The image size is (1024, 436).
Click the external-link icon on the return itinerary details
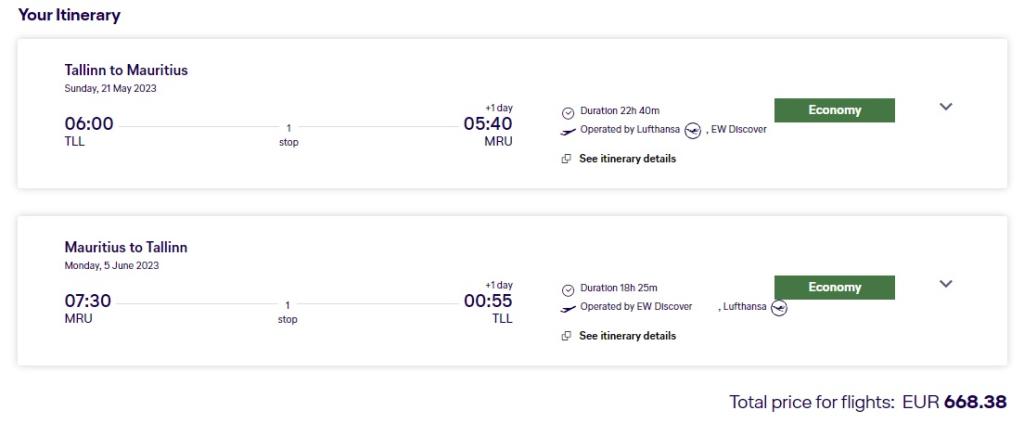(567, 336)
